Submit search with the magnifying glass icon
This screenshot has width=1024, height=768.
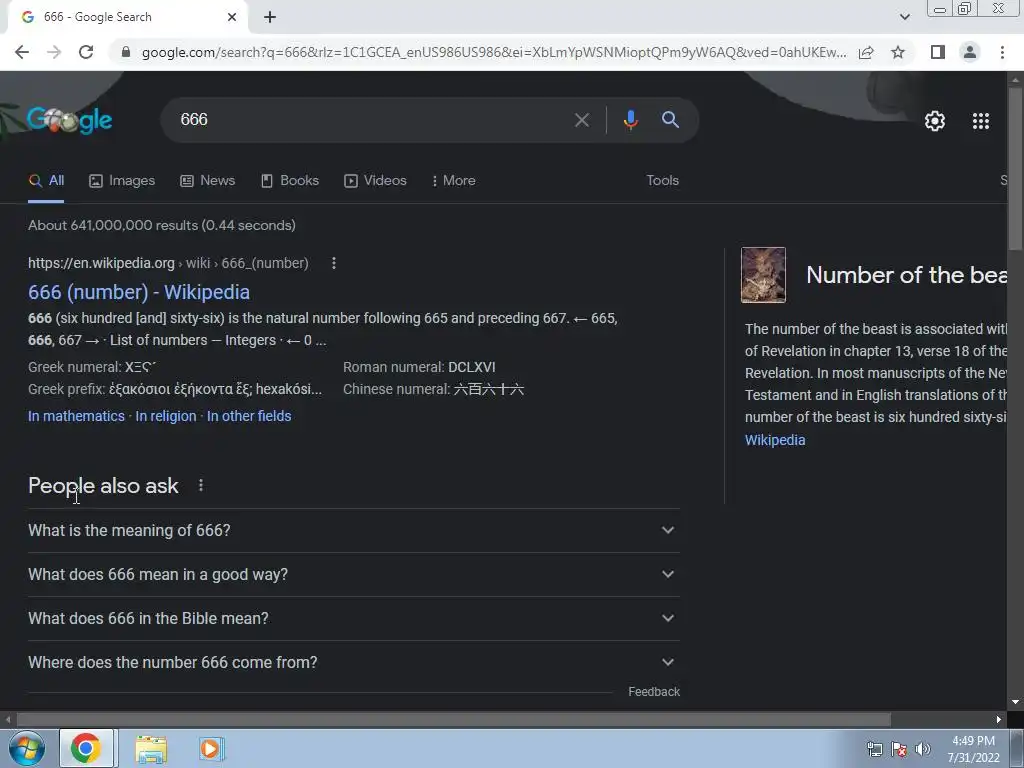(x=670, y=120)
